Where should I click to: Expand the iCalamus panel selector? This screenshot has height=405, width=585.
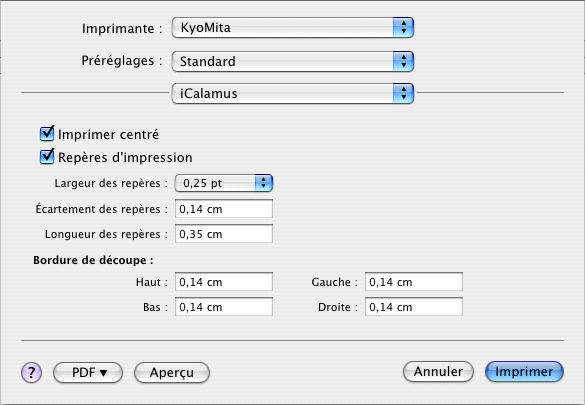click(x=292, y=93)
